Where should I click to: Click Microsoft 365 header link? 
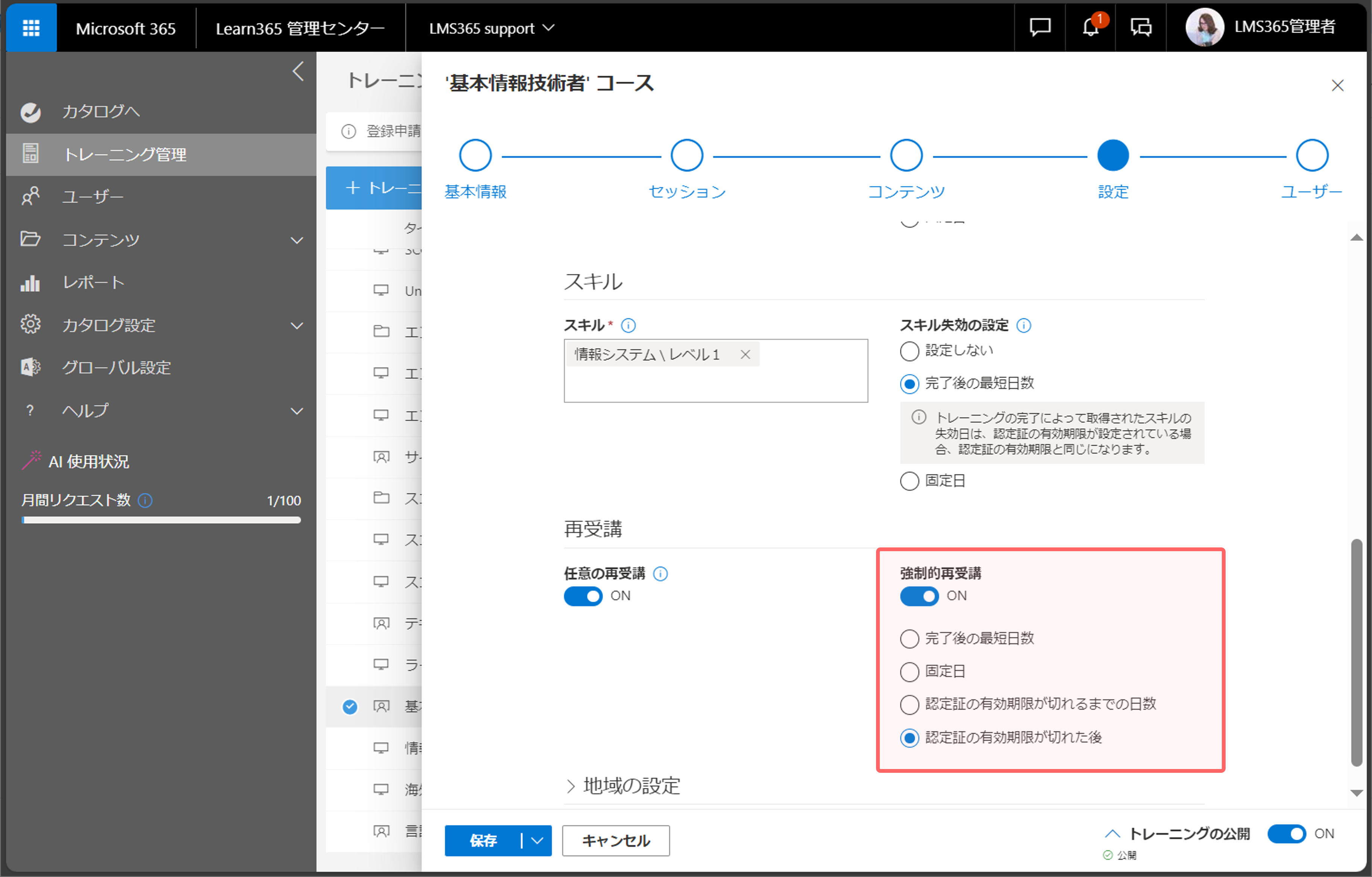click(x=125, y=28)
